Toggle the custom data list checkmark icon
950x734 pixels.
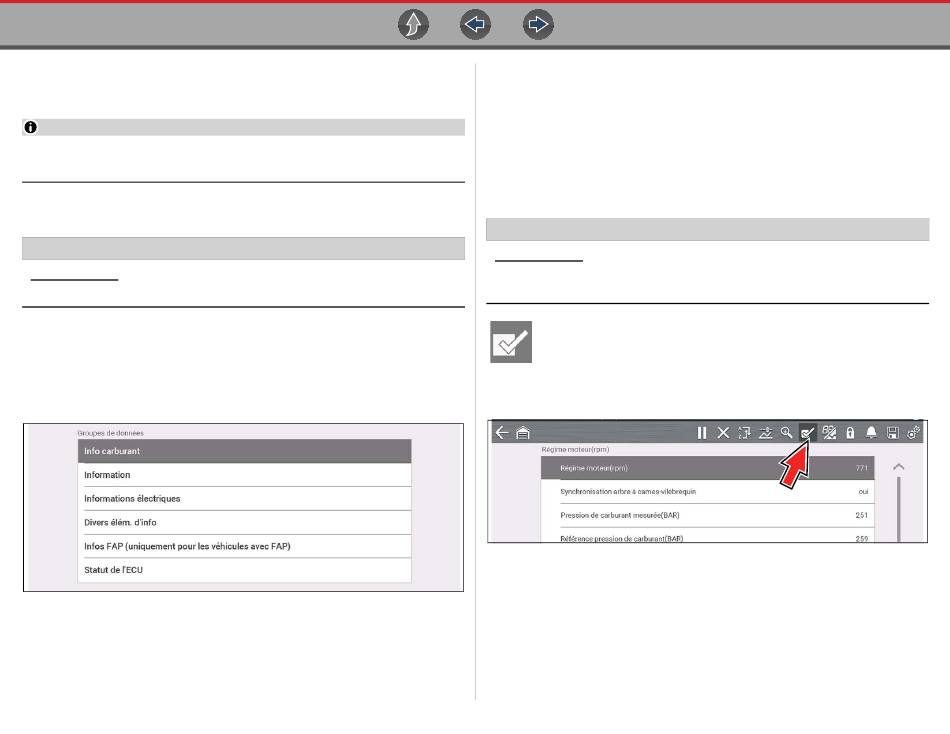click(x=808, y=433)
